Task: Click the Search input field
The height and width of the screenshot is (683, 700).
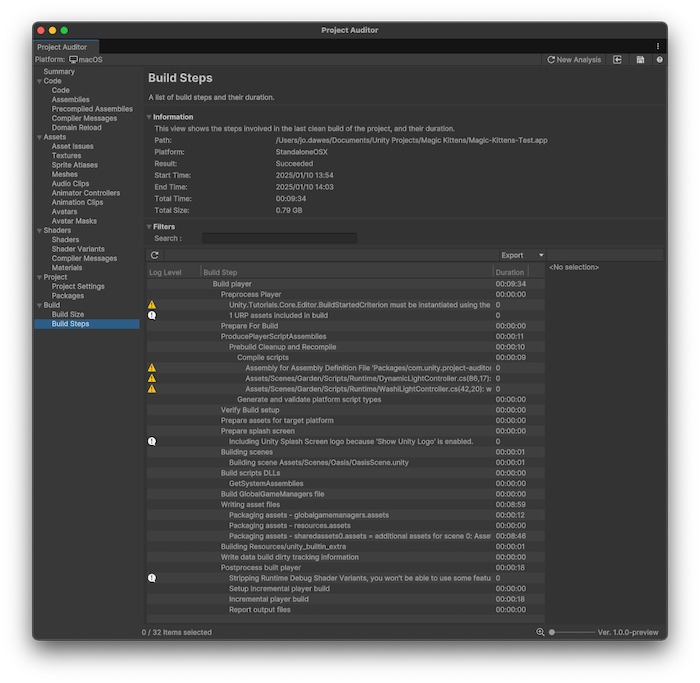Action: pos(279,238)
